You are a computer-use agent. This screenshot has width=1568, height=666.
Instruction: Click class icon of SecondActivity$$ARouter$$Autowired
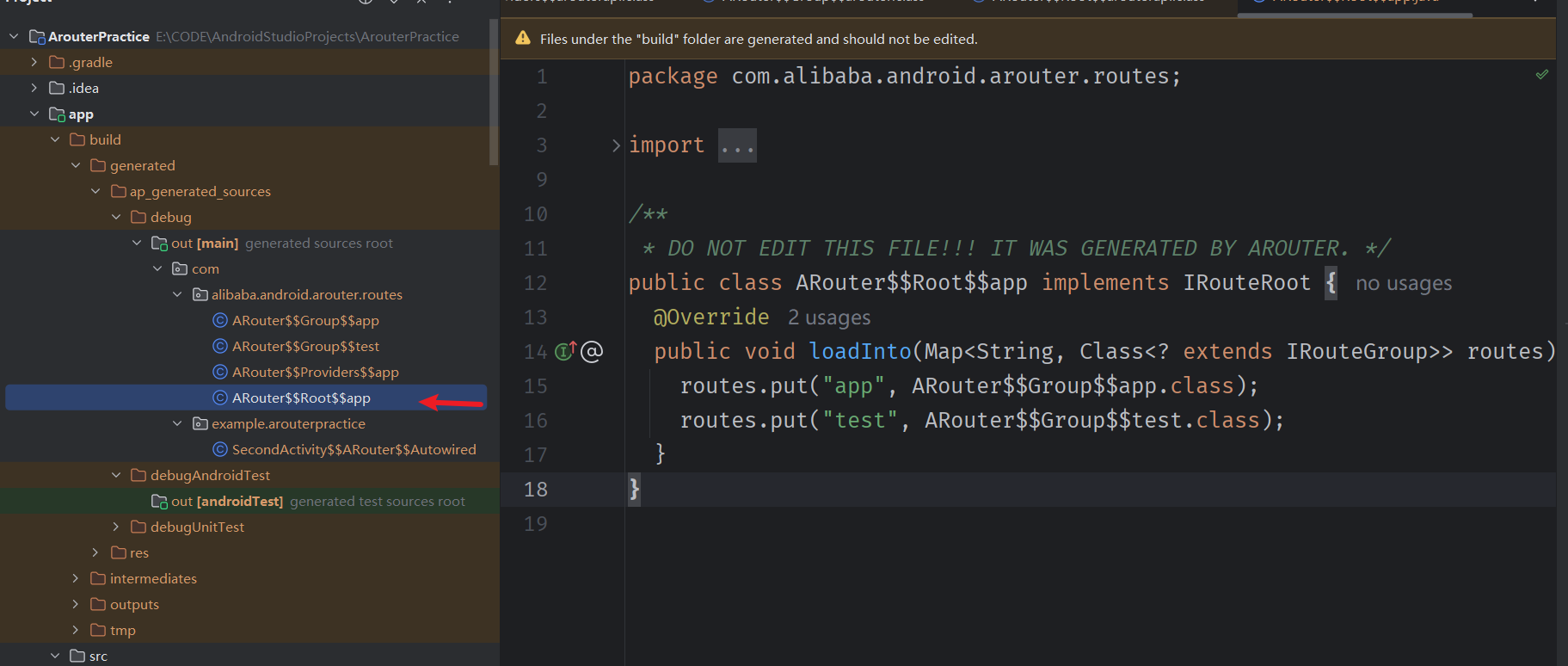click(220, 449)
